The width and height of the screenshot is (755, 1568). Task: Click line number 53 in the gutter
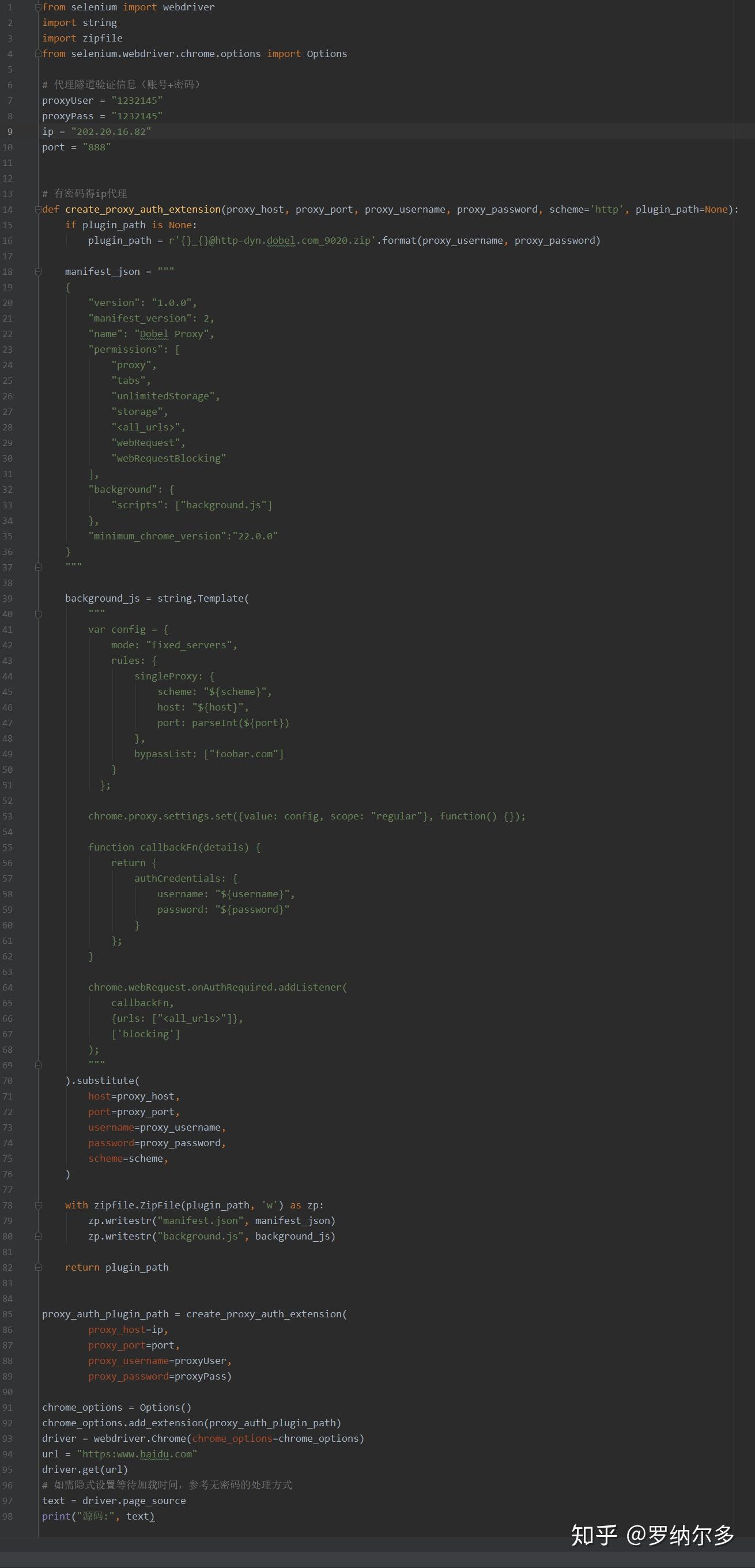(7, 816)
